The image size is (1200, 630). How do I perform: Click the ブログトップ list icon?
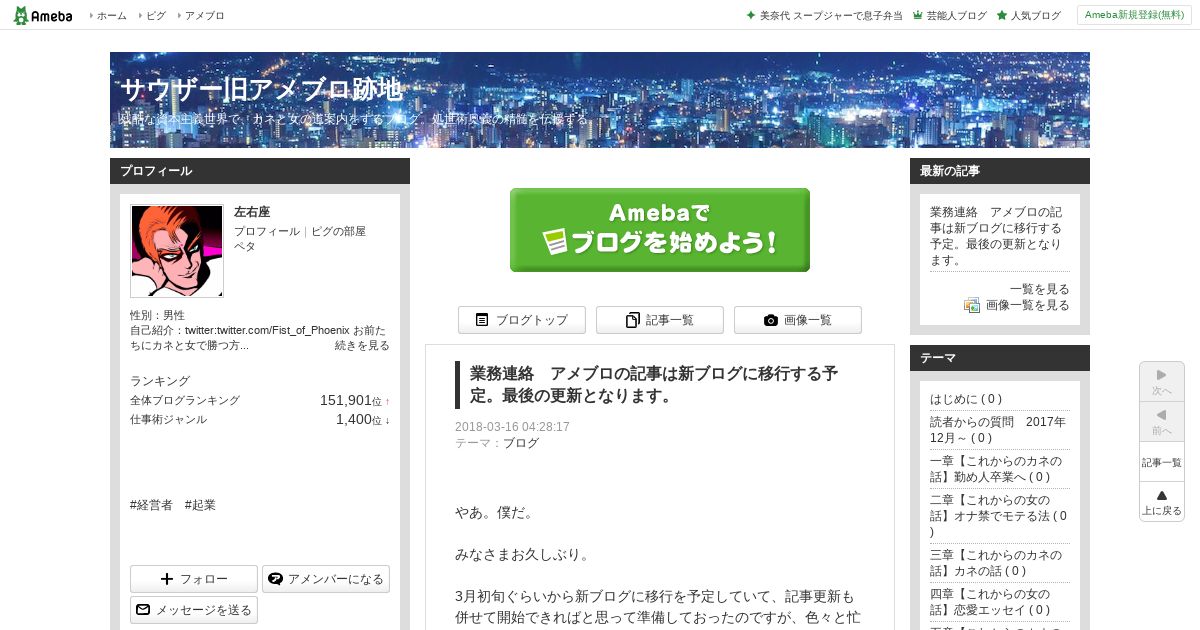tap(482, 320)
